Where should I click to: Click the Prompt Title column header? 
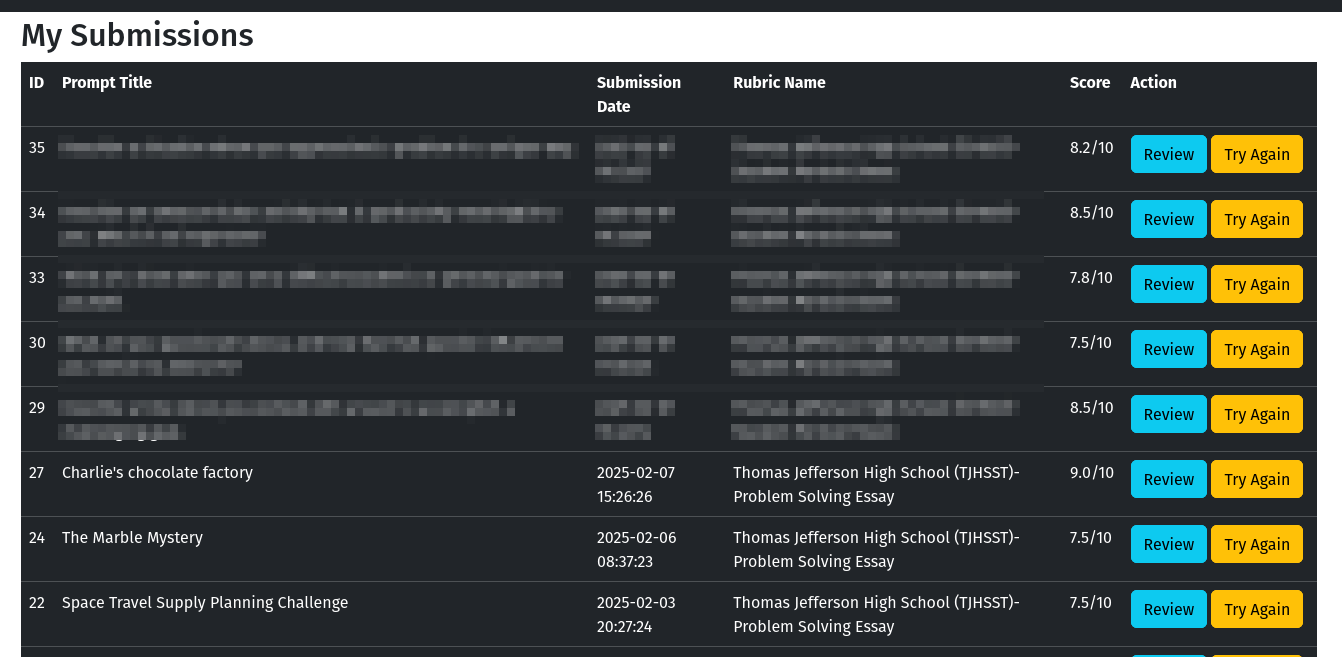[106, 82]
